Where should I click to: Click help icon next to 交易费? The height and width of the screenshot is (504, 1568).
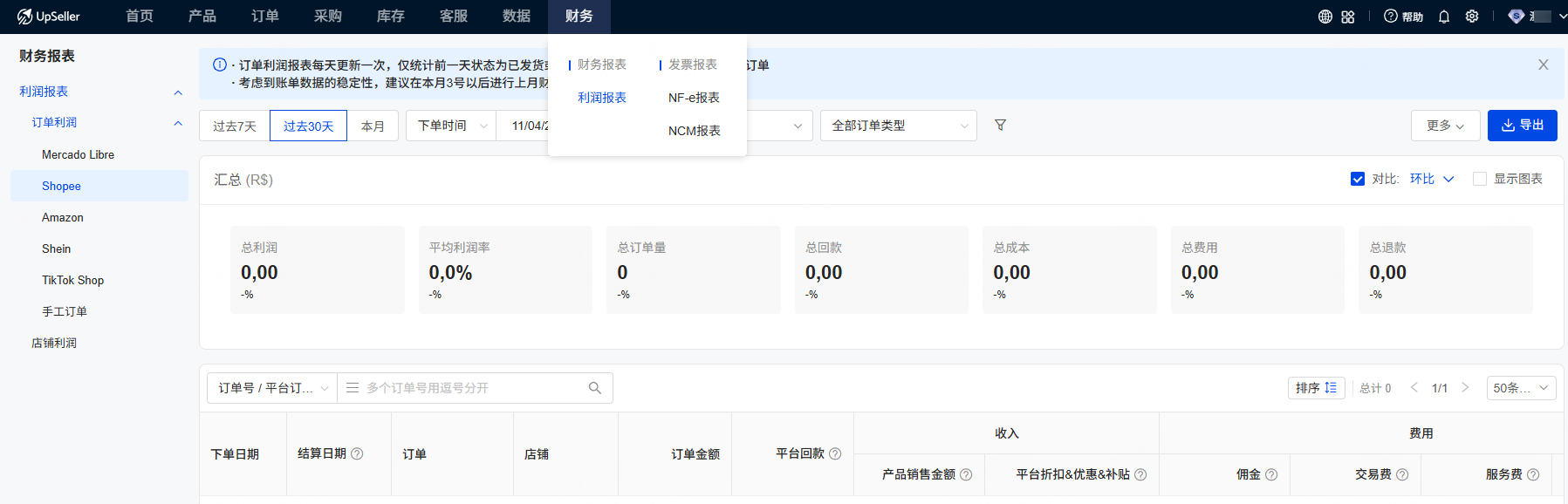tap(1402, 474)
